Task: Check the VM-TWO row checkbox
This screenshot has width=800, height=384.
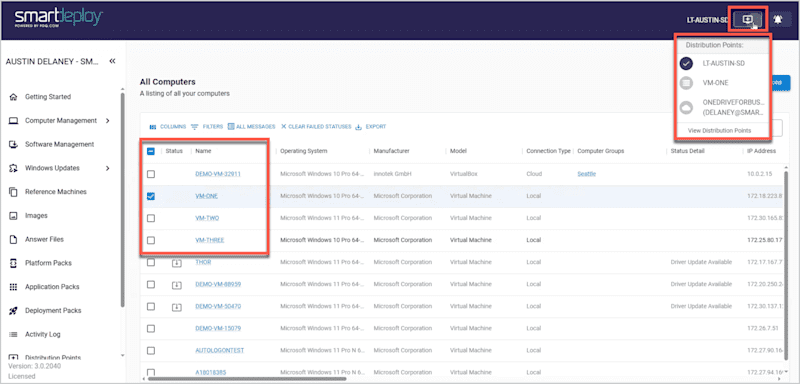Action: (151, 218)
